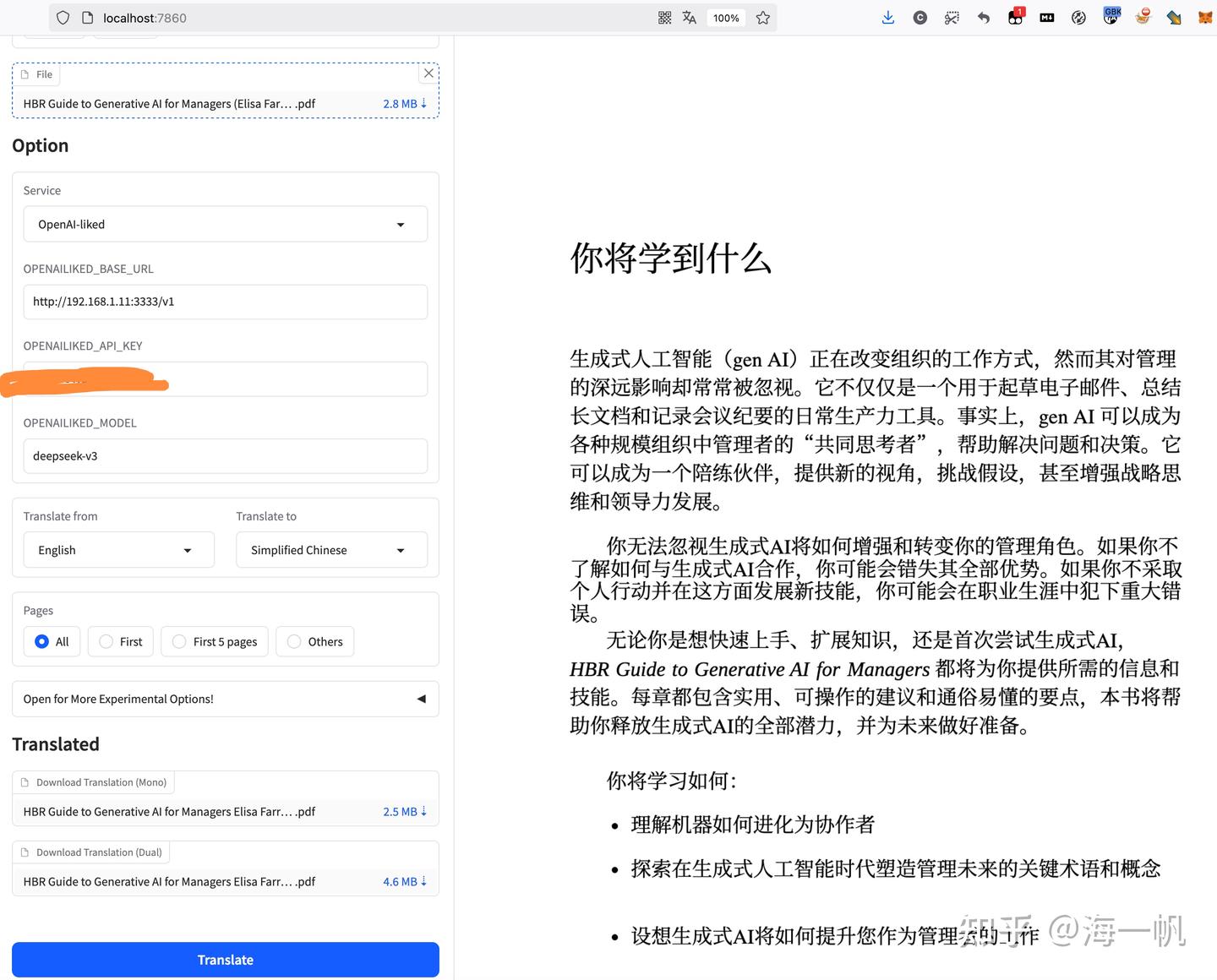This screenshot has width=1217, height=980.
Task: Expand More Experimental Options section
Action: 225,699
